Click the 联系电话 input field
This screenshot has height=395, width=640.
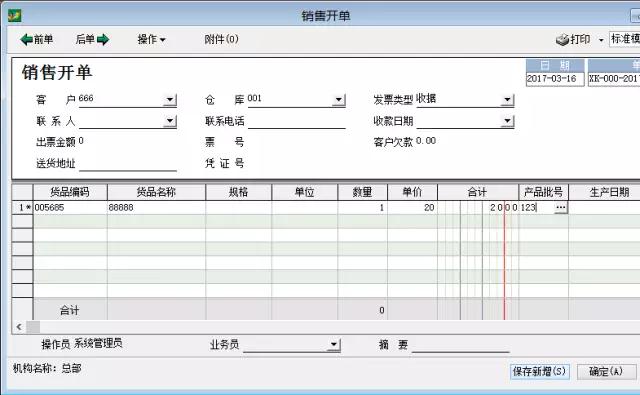[x=297, y=122]
